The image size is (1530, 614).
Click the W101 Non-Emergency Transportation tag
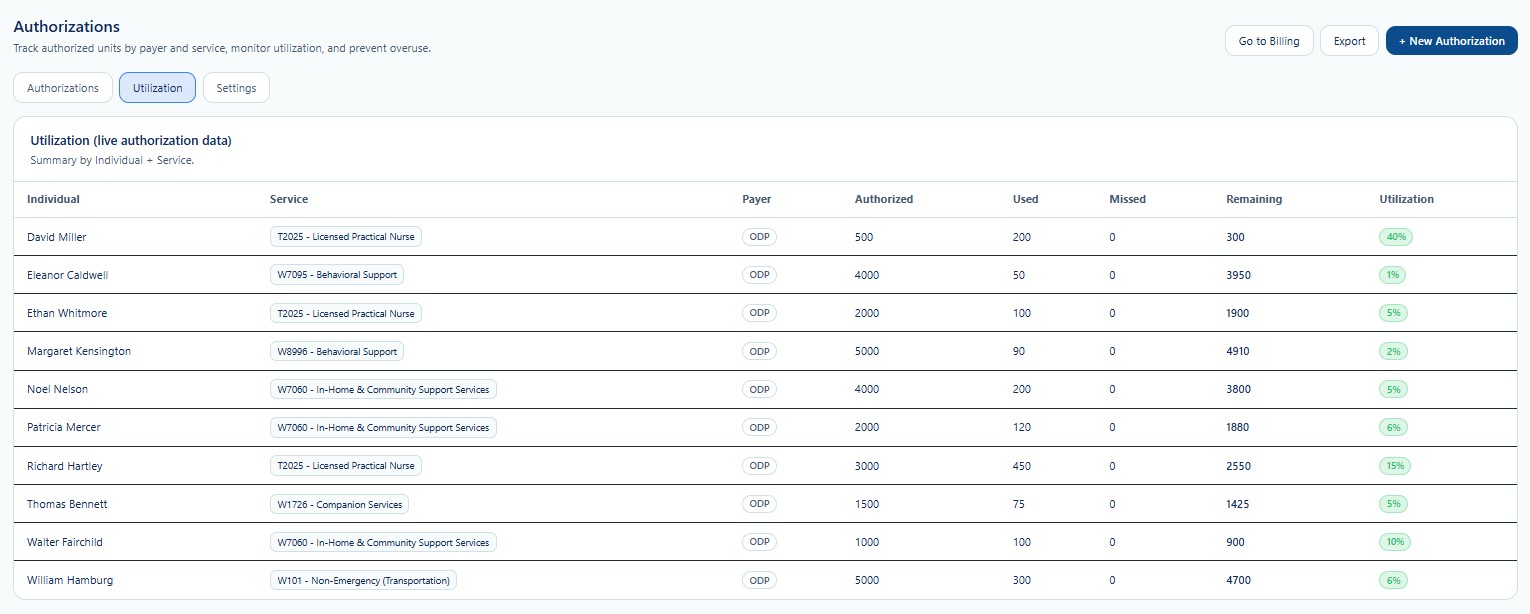[364, 580]
